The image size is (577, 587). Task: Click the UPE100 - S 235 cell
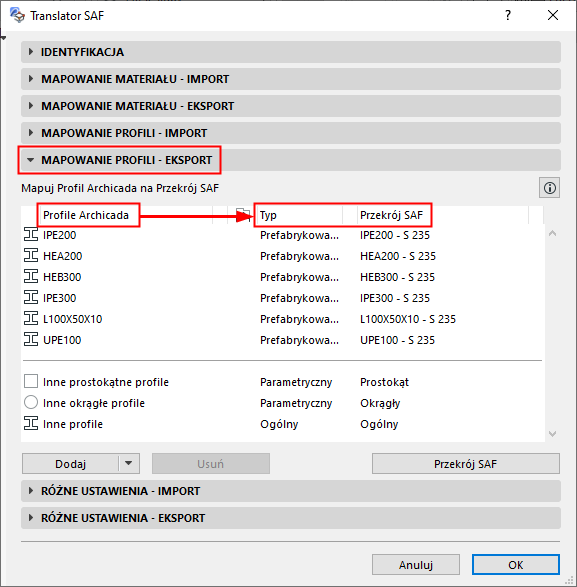397,340
